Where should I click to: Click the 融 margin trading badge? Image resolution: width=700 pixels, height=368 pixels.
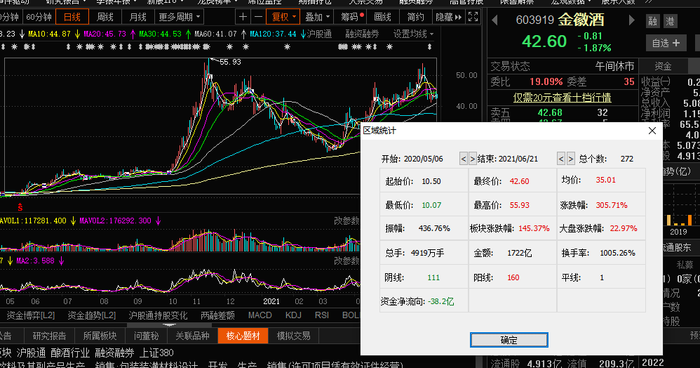653,21
